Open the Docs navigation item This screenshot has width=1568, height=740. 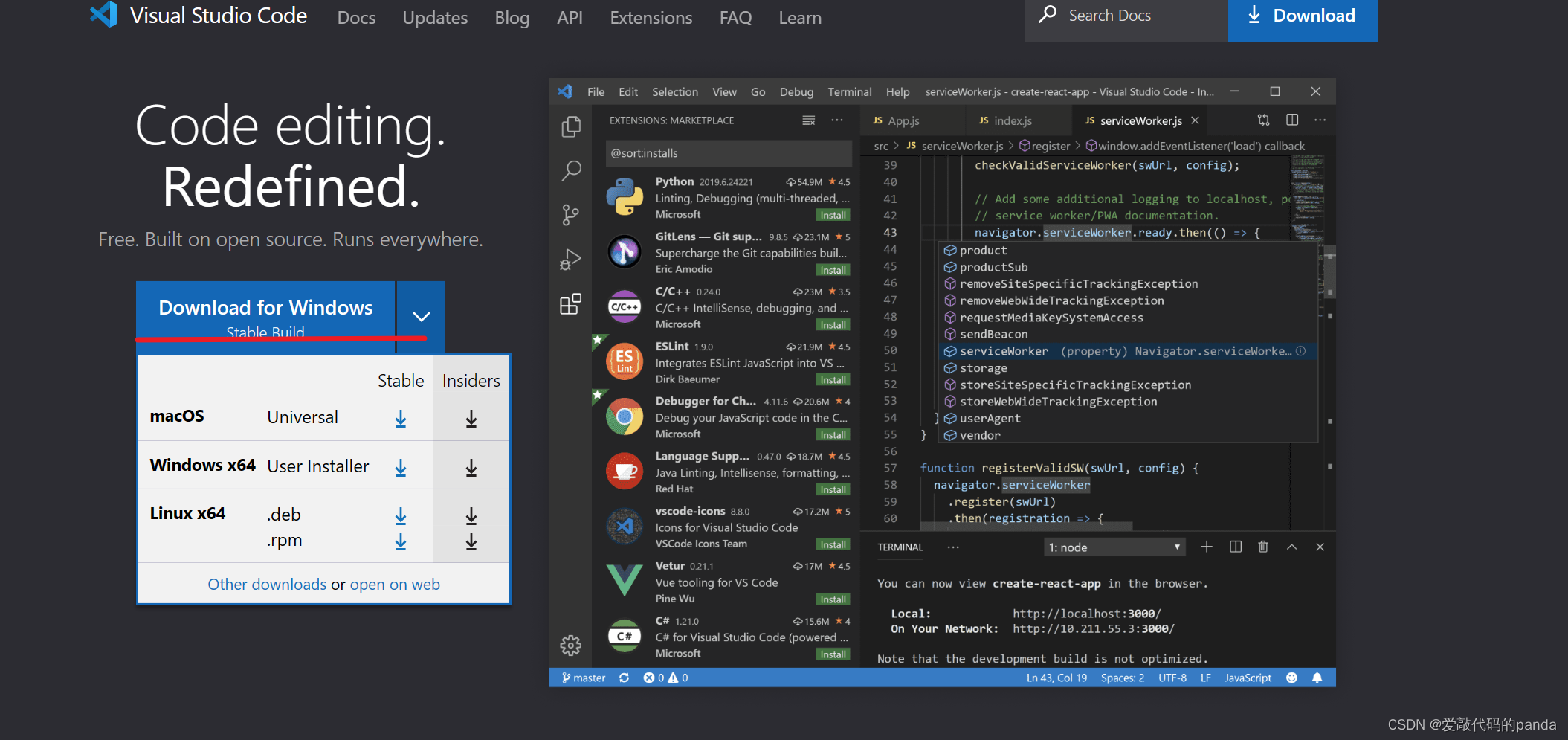356,18
